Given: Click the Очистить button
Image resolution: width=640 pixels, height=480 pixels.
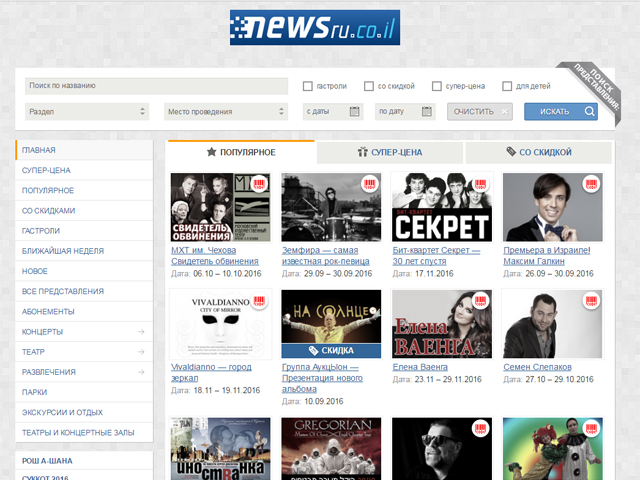Looking at the screenshot, I should click(x=480, y=111).
